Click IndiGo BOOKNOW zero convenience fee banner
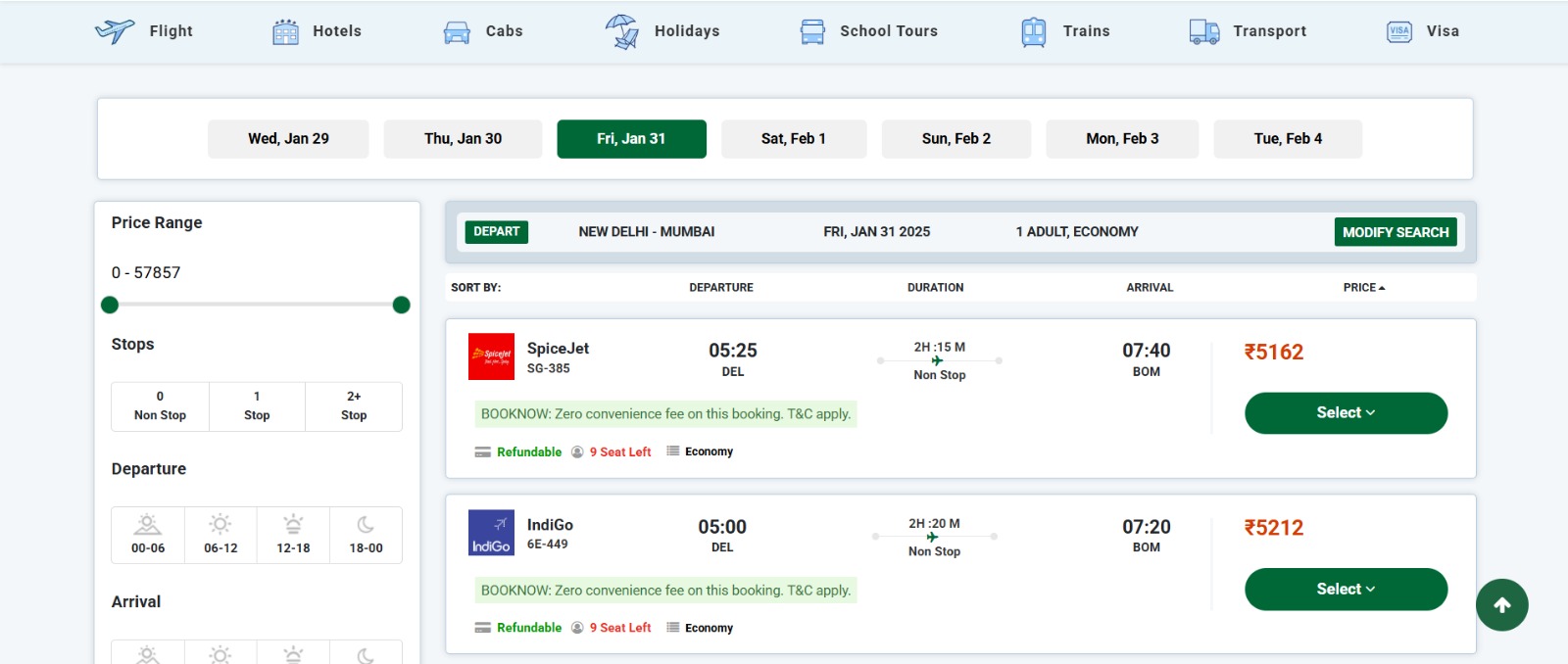 pyautogui.click(x=665, y=591)
